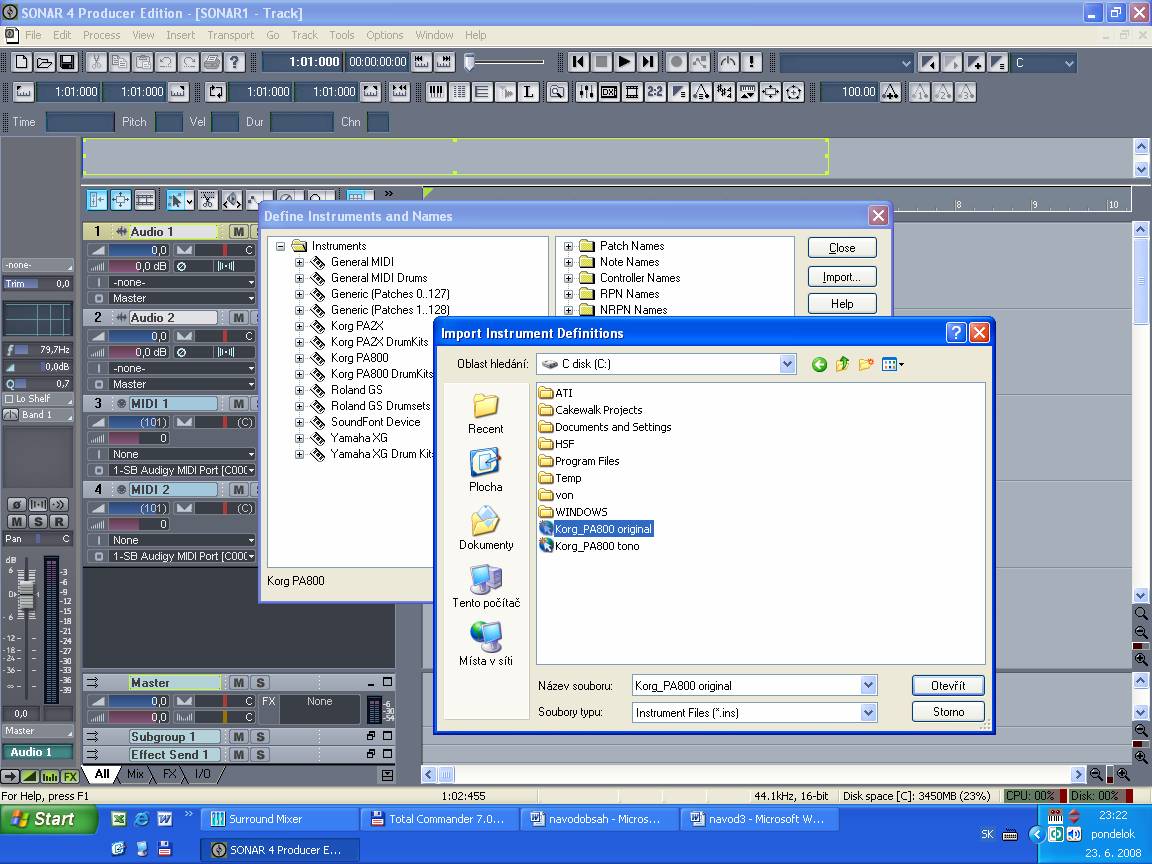Open the Soubory typu file type dropdown

(x=868, y=712)
